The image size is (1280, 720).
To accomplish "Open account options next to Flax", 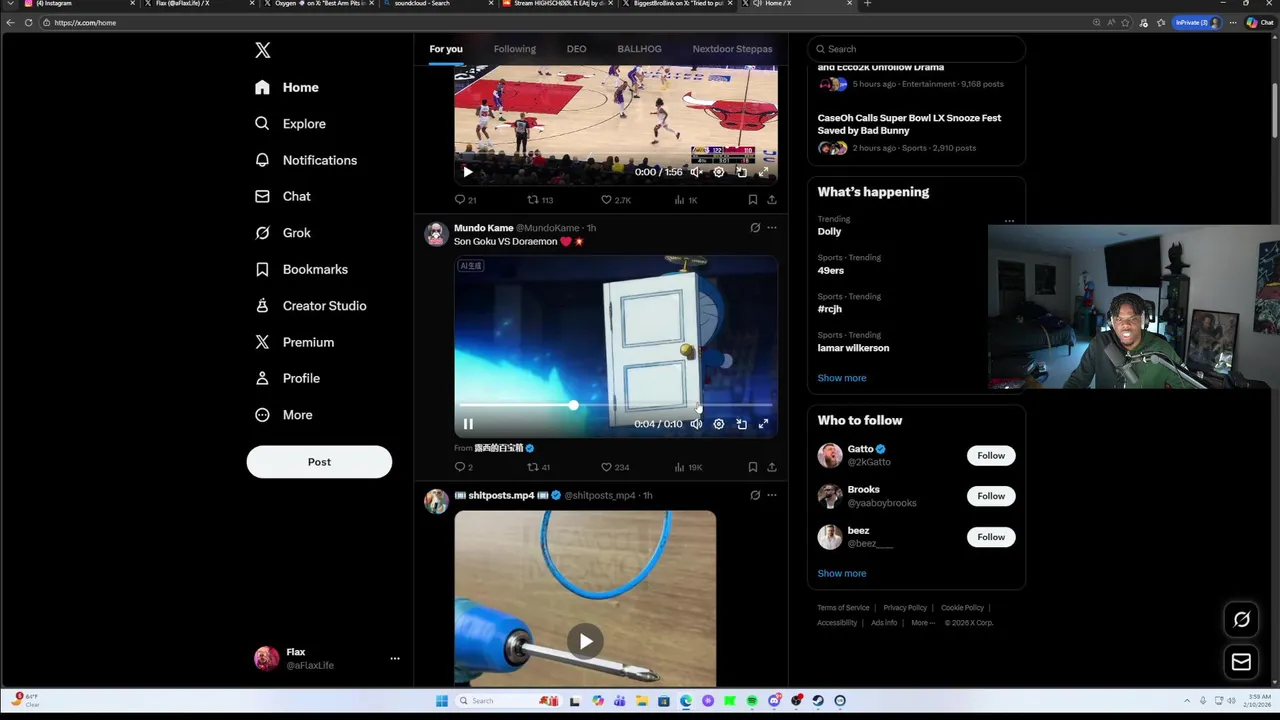I will (x=395, y=658).
